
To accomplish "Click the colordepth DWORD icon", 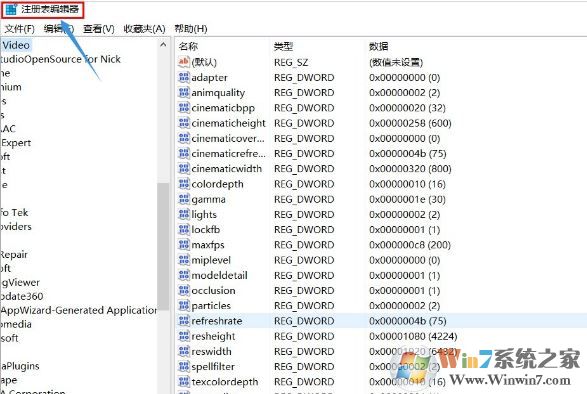I will click(183, 184).
